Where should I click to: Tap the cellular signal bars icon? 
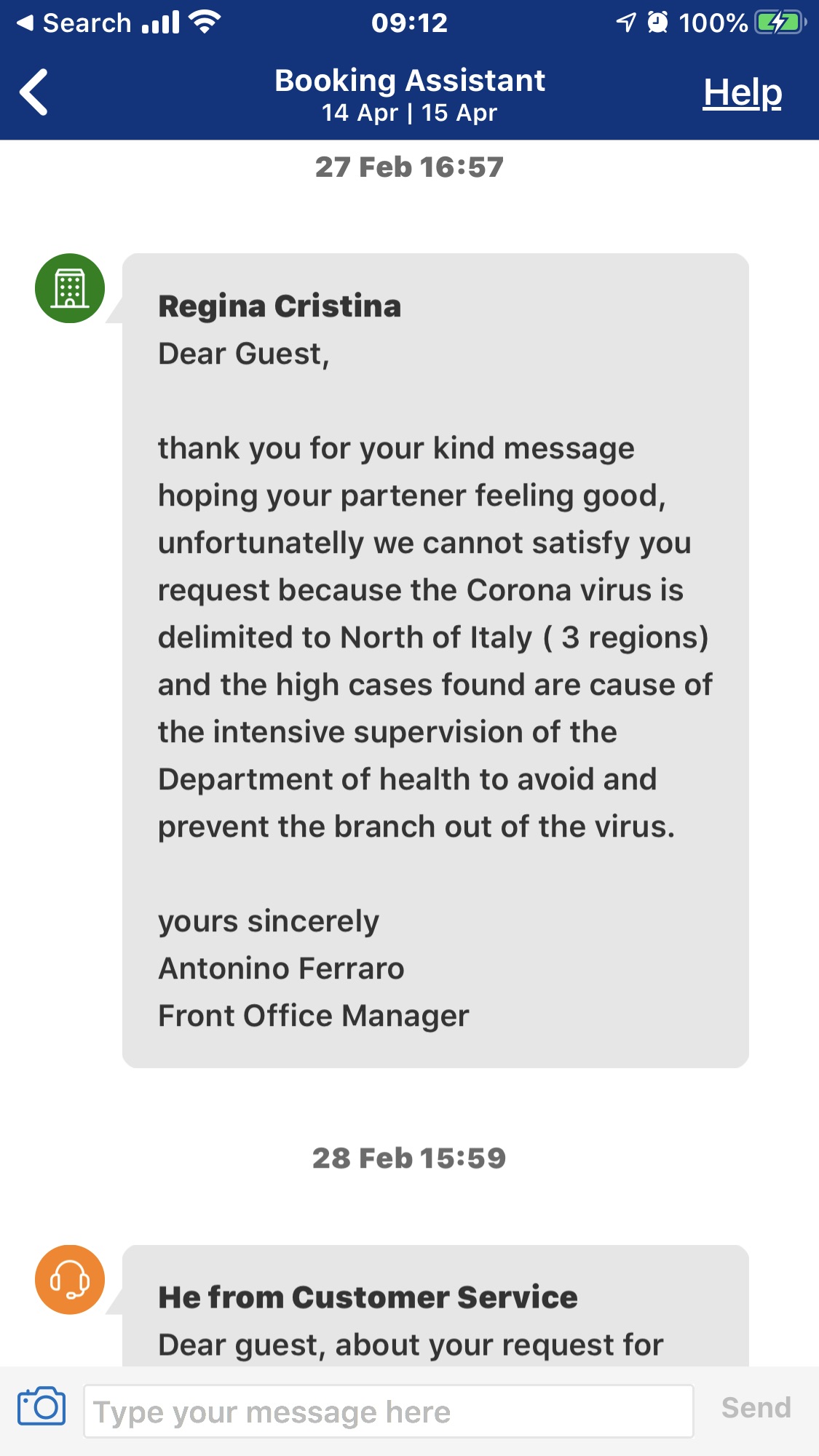coord(161,23)
